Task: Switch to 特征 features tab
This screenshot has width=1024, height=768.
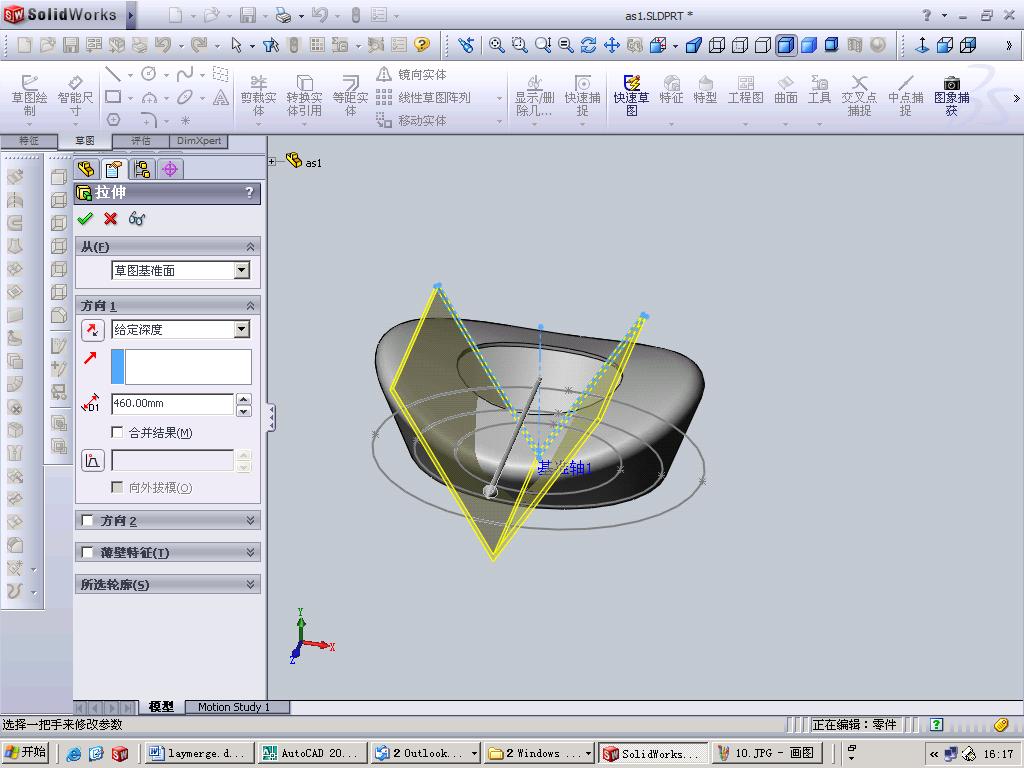Action: 29,140
